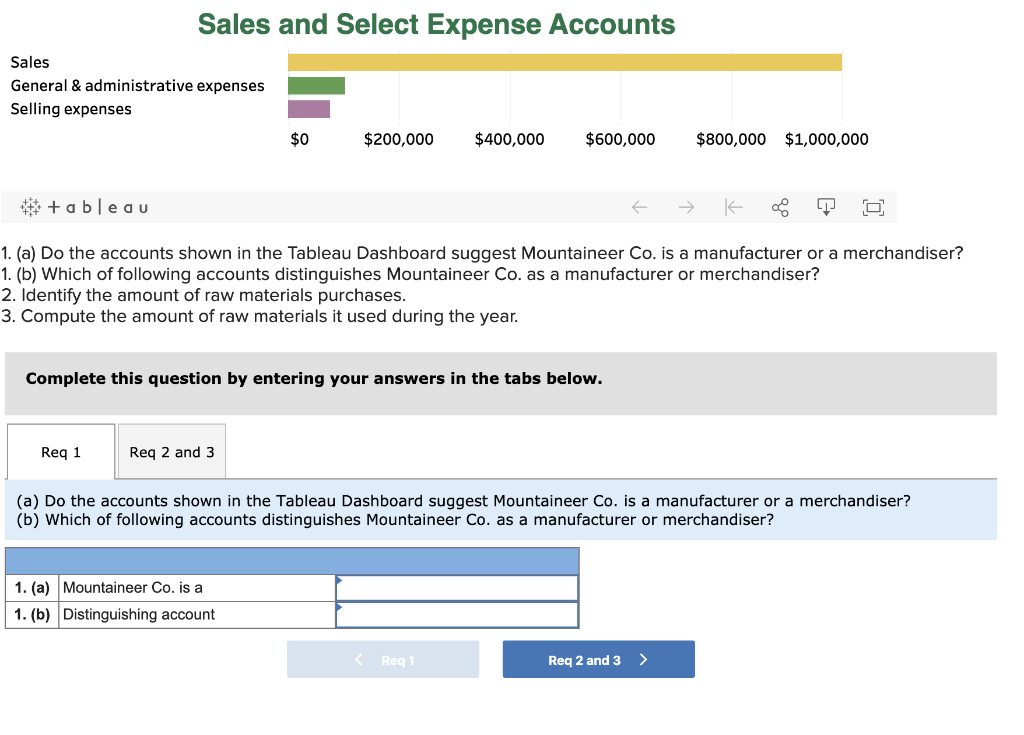Switch to the Req 1 tab
1024x735 pixels.
(60, 451)
